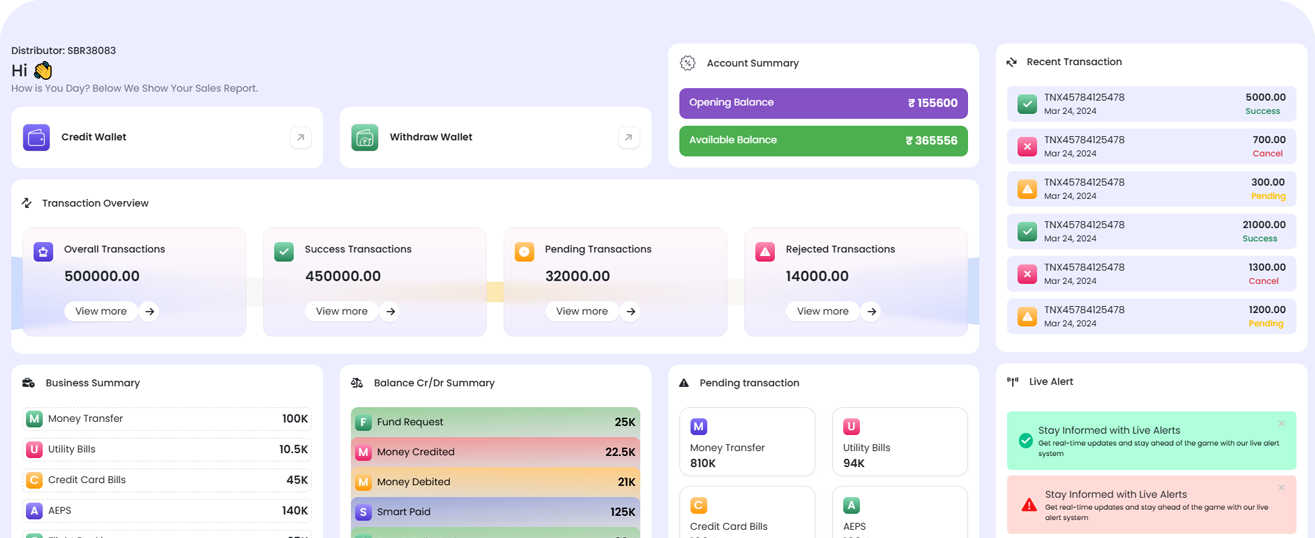Viewport: 1315px width, 538px height.
Task: Click the Cancel status of 700.00 transaction
Action: (1267, 154)
